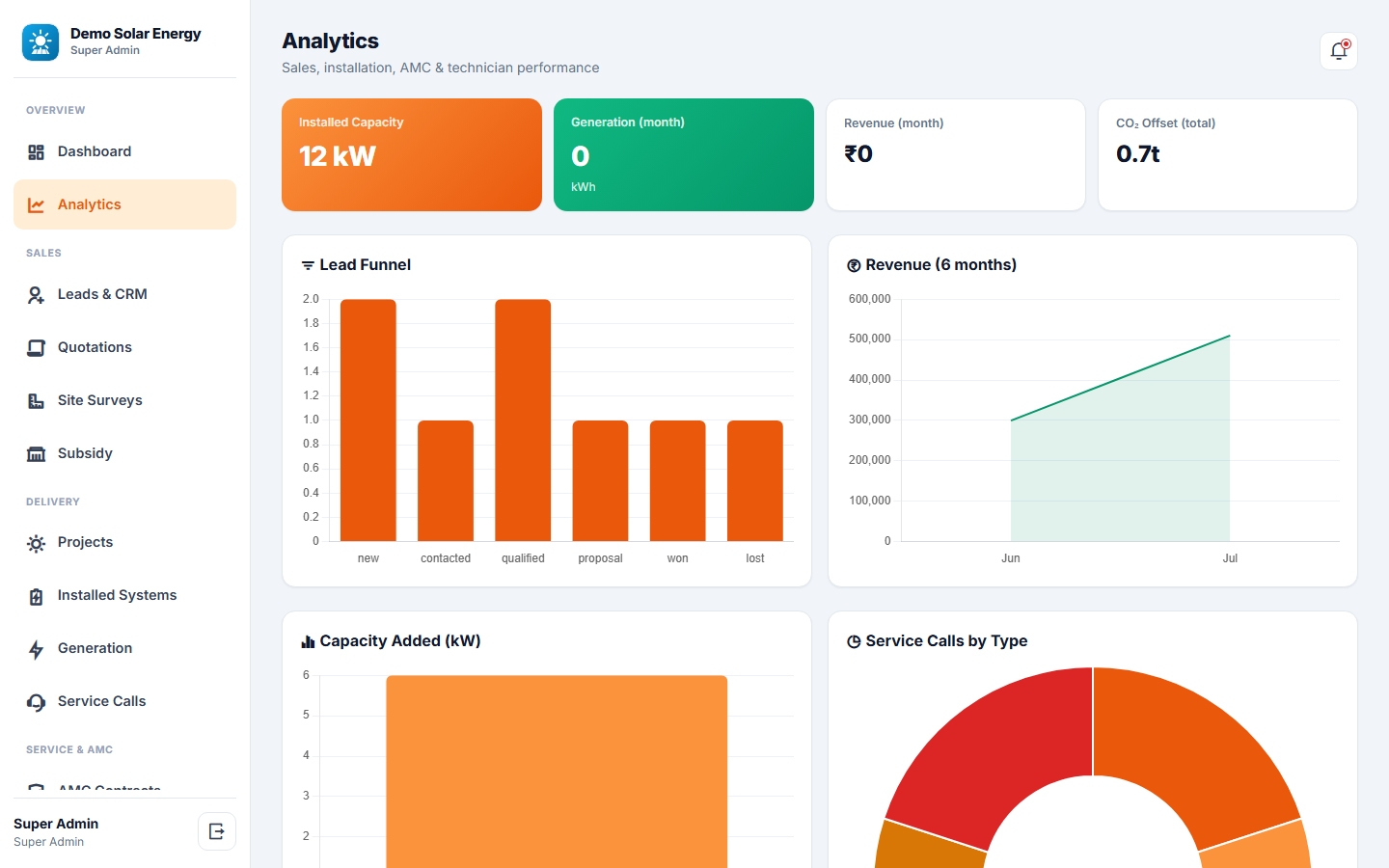
Task: Click the Subsidy bank icon
Action: (36, 454)
